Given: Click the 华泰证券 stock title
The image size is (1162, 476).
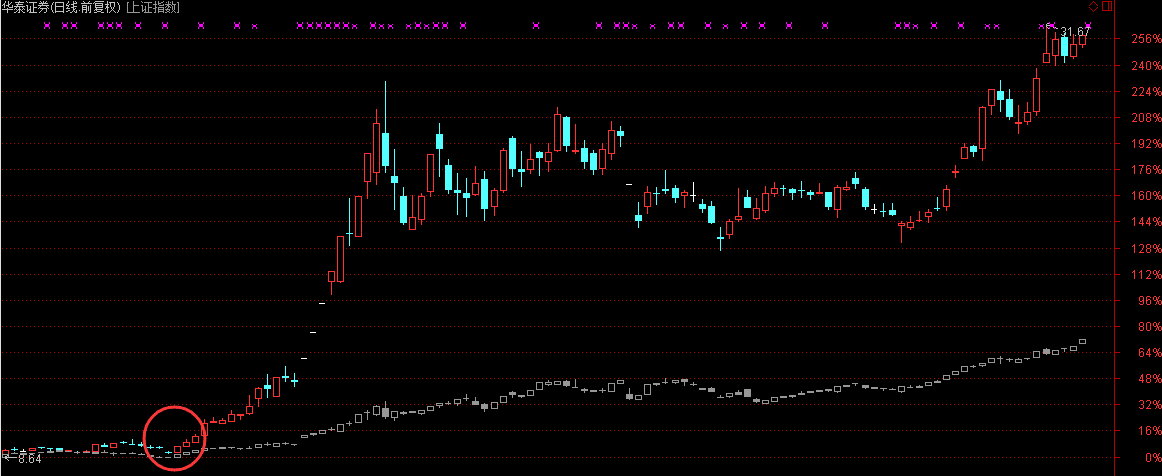Looking at the screenshot, I should pos(26,8).
